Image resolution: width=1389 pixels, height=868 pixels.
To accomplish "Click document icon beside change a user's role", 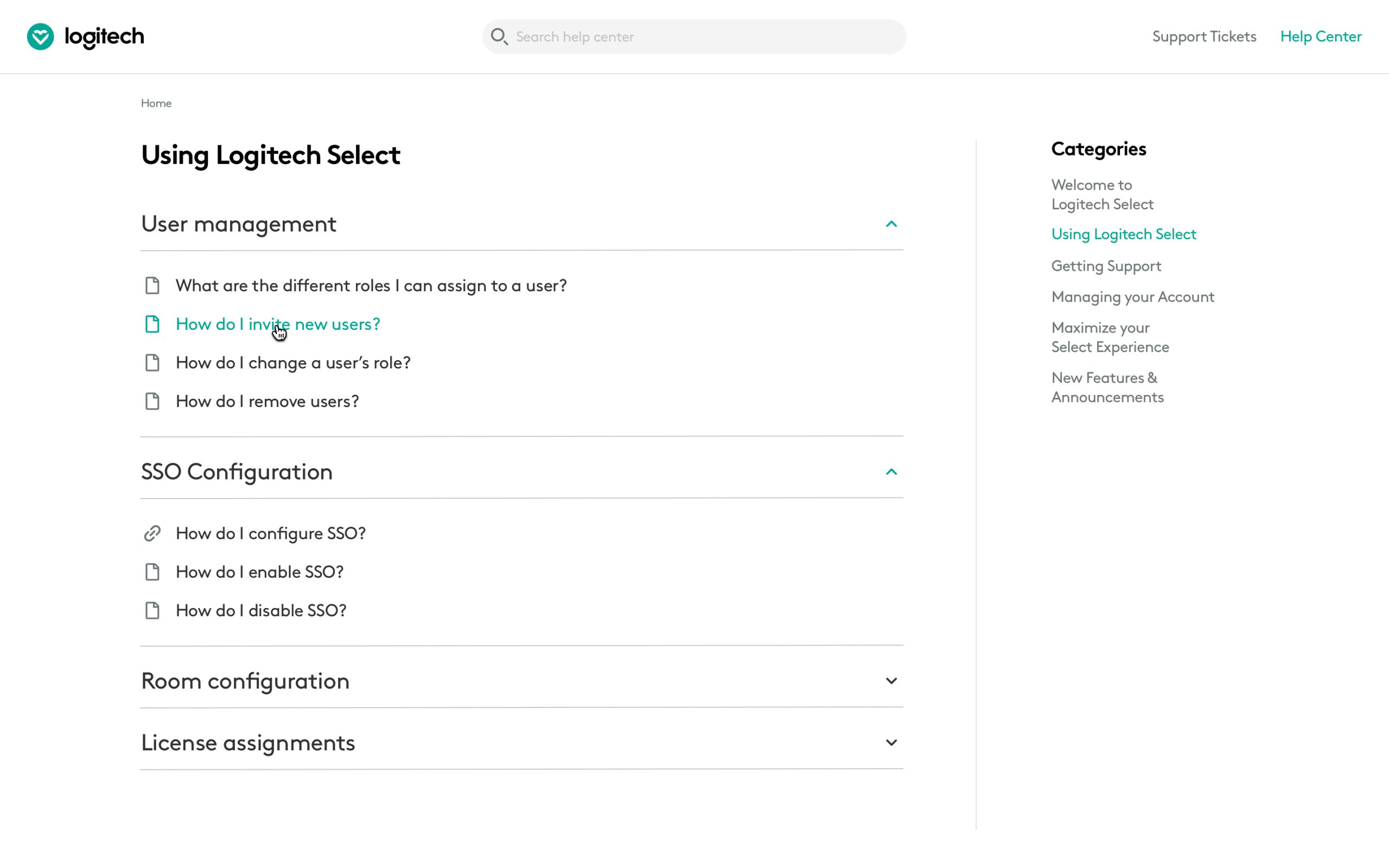I will click(152, 362).
